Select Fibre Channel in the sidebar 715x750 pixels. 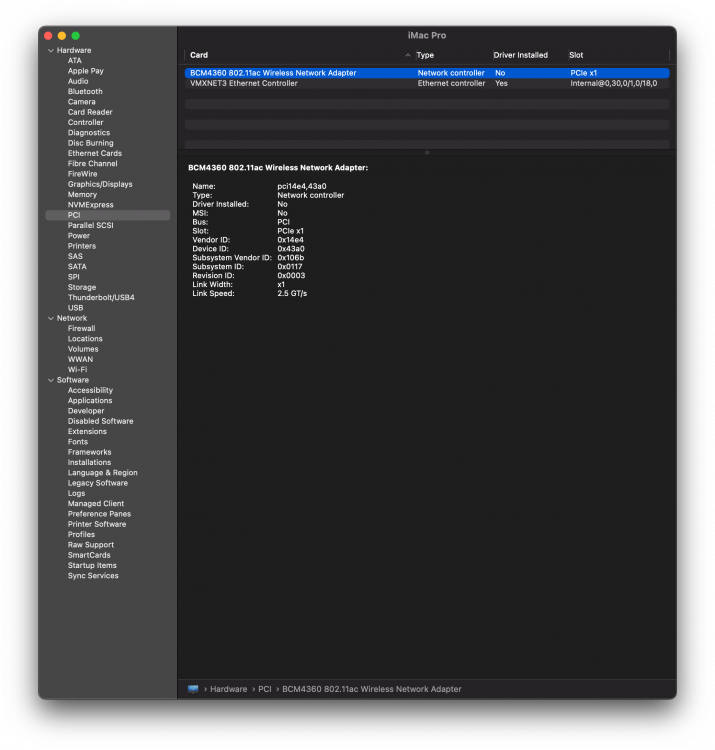pyautogui.click(x=92, y=164)
